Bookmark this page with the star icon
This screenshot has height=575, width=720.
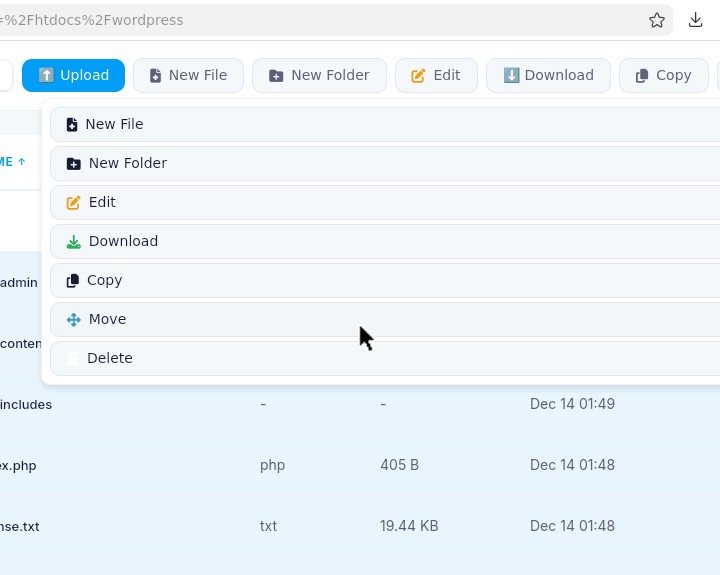pos(657,20)
